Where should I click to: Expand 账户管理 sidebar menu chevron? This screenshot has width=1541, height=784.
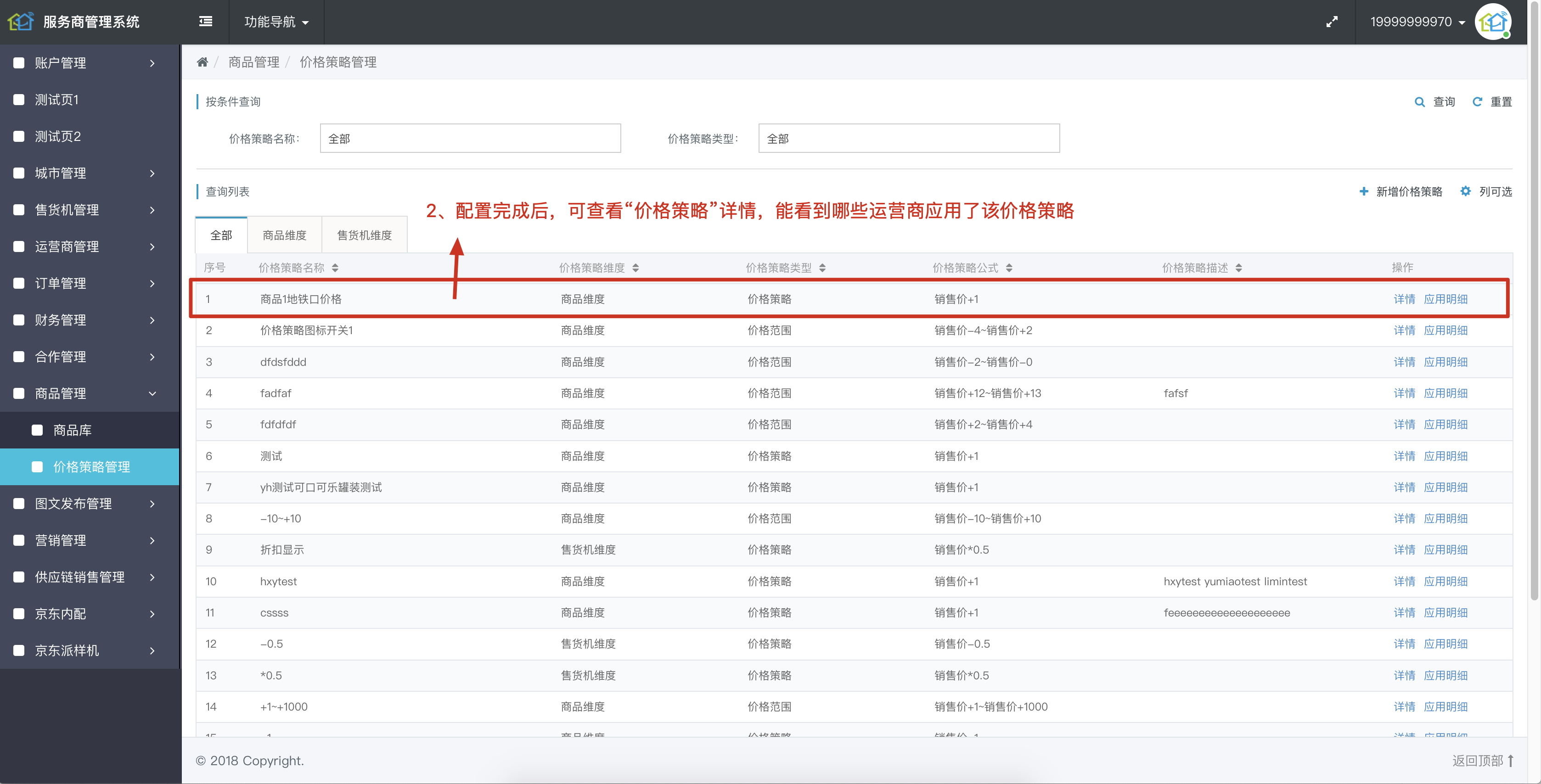[152, 63]
